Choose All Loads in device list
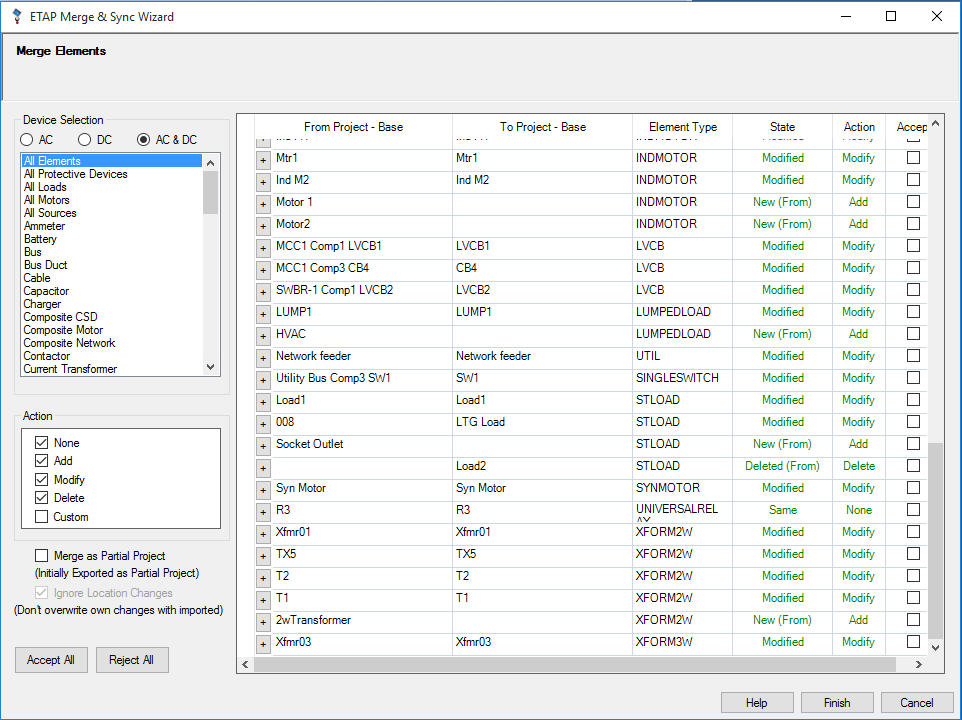This screenshot has height=720, width=962. pyautogui.click(x=112, y=187)
